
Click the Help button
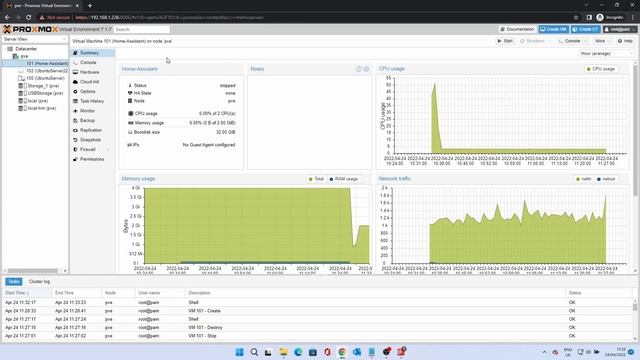[x=625, y=41]
